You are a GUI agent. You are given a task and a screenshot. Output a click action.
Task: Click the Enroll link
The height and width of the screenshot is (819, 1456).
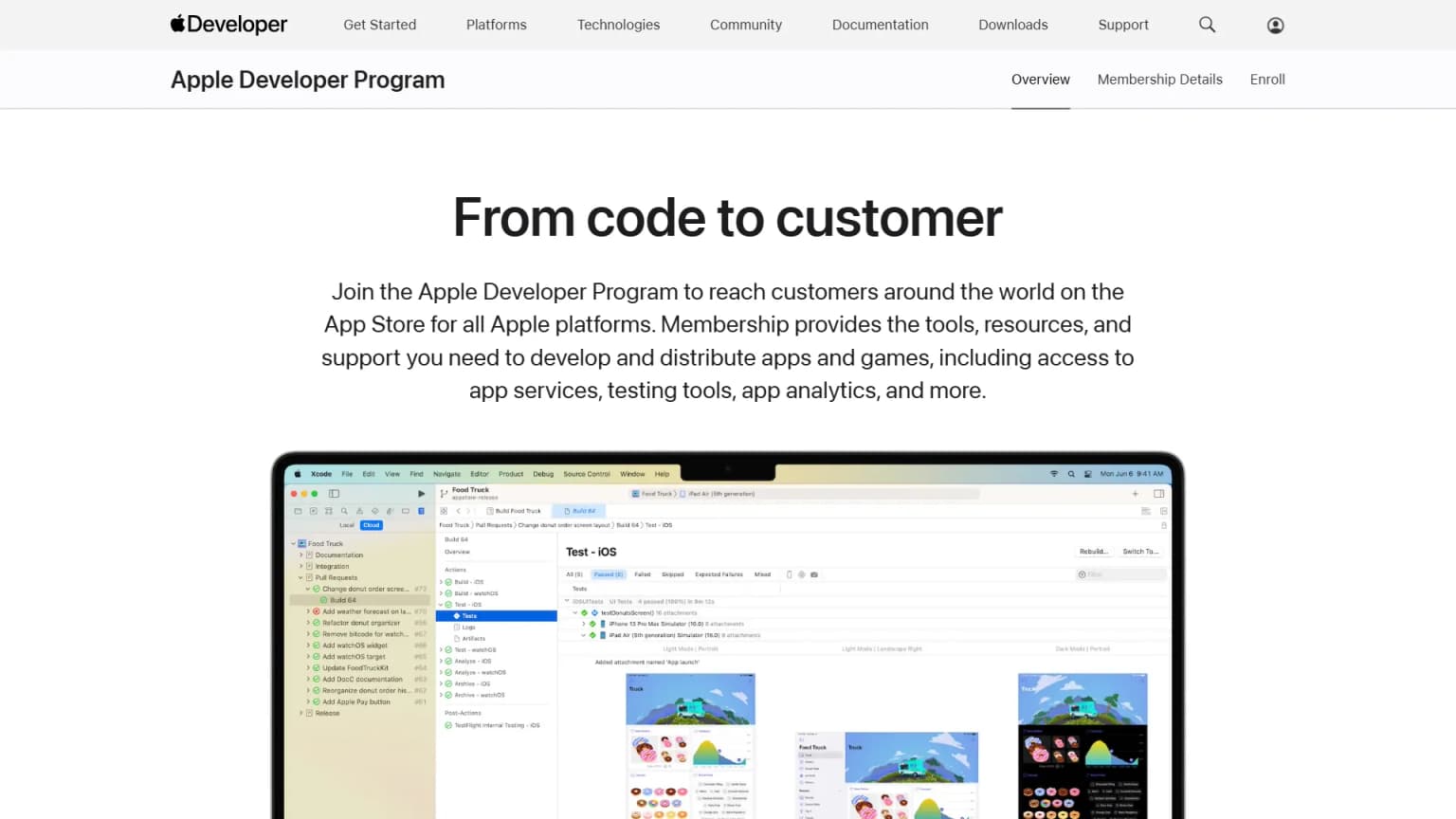point(1267,80)
